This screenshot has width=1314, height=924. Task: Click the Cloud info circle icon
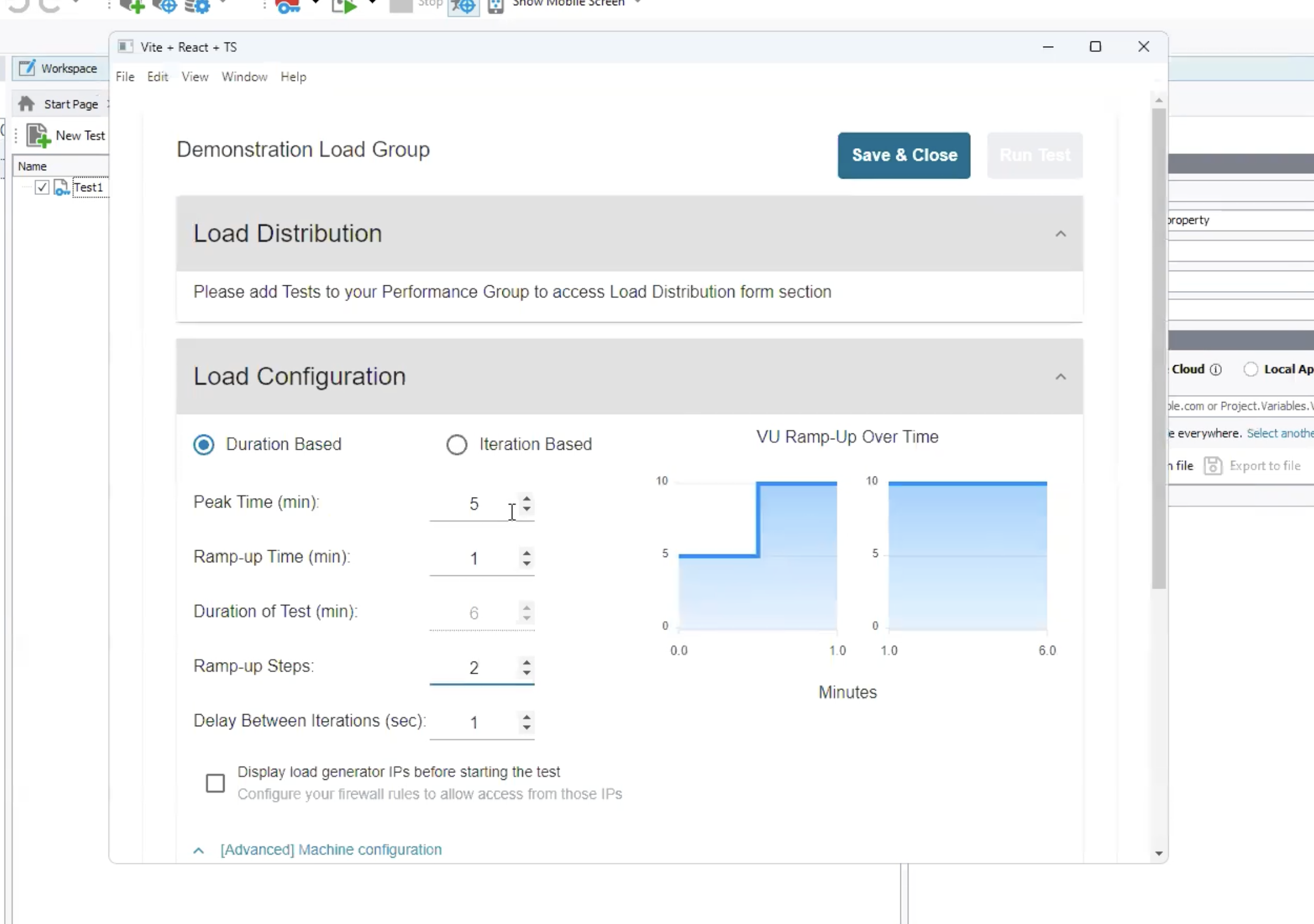(1215, 369)
